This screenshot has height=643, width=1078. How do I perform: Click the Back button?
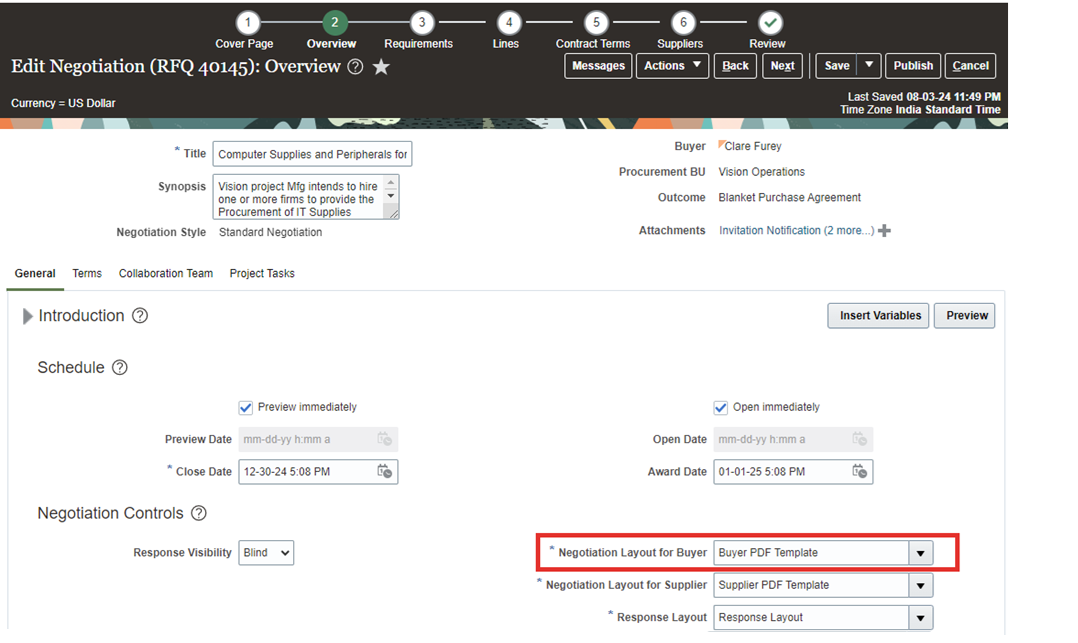point(736,66)
